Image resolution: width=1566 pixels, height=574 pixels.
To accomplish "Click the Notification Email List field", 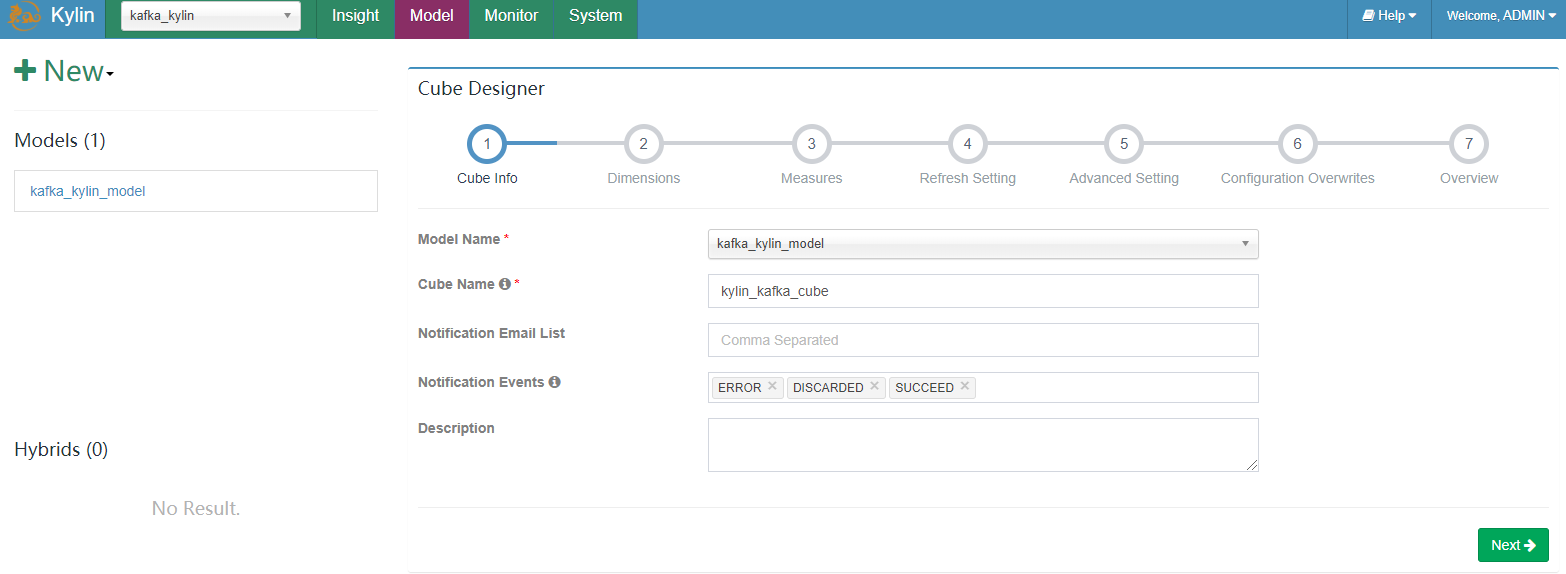I will coord(983,340).
